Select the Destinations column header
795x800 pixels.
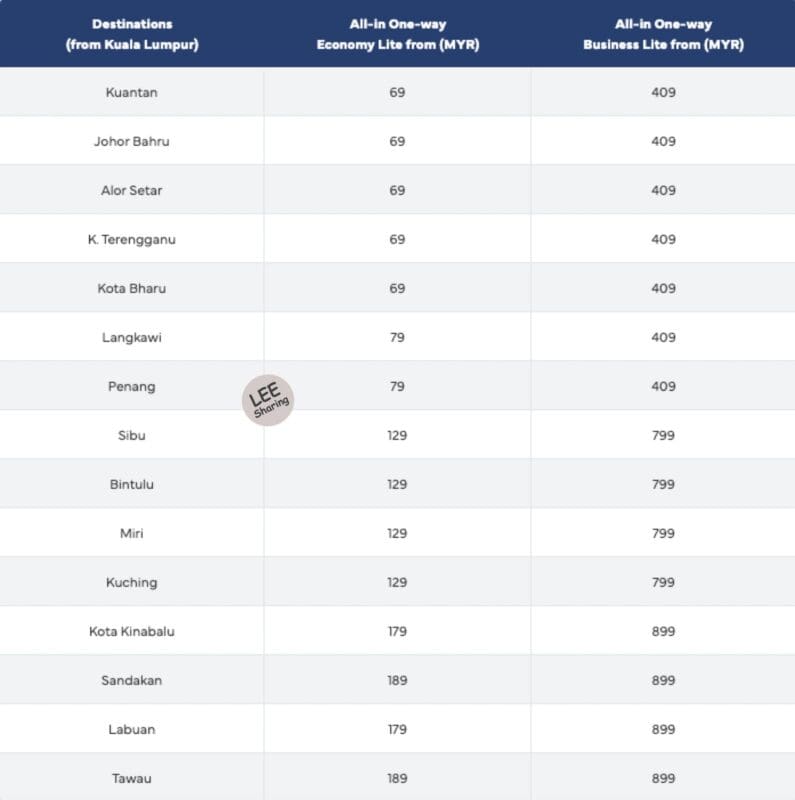[x=132, y=34]
